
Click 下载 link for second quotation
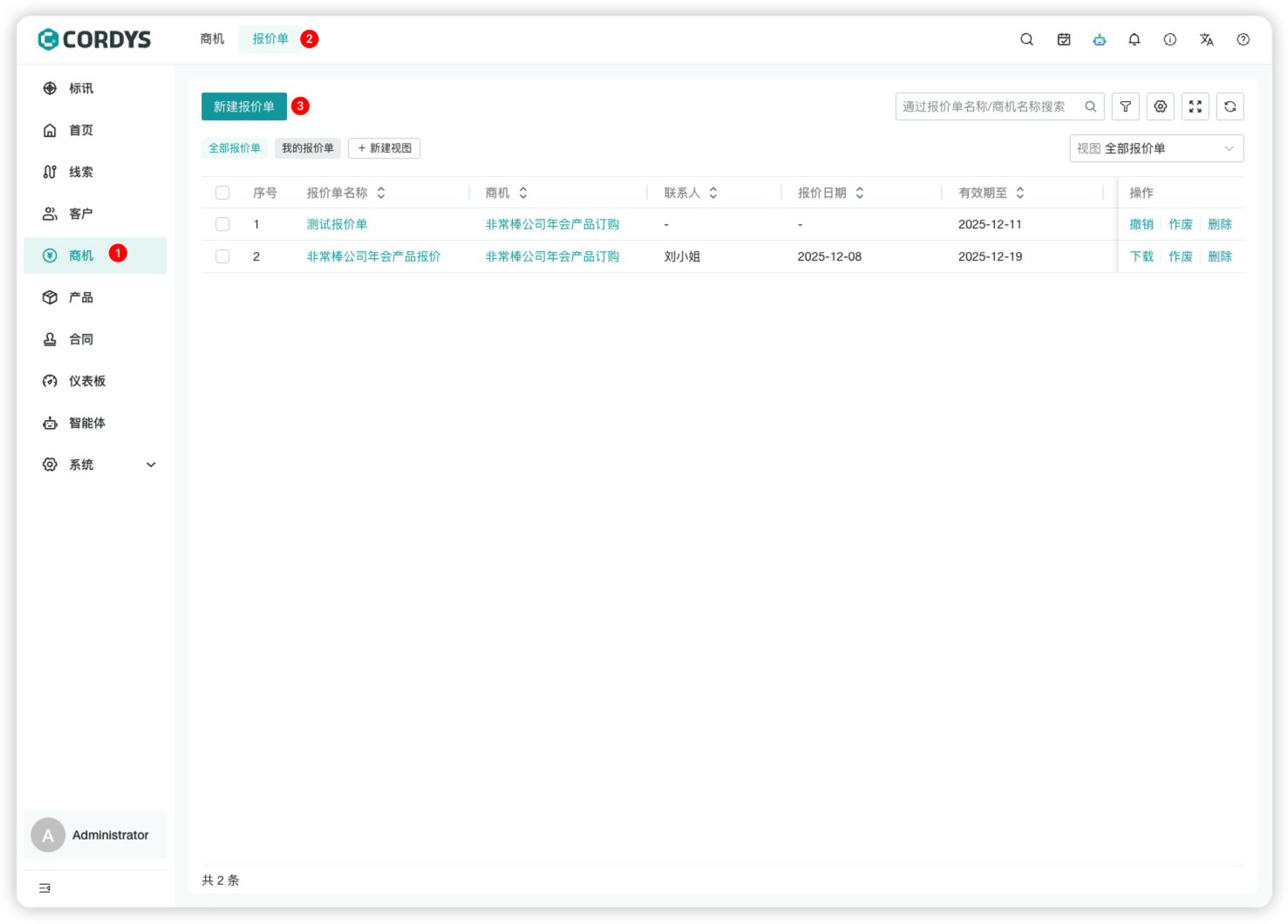(1141, 256)
